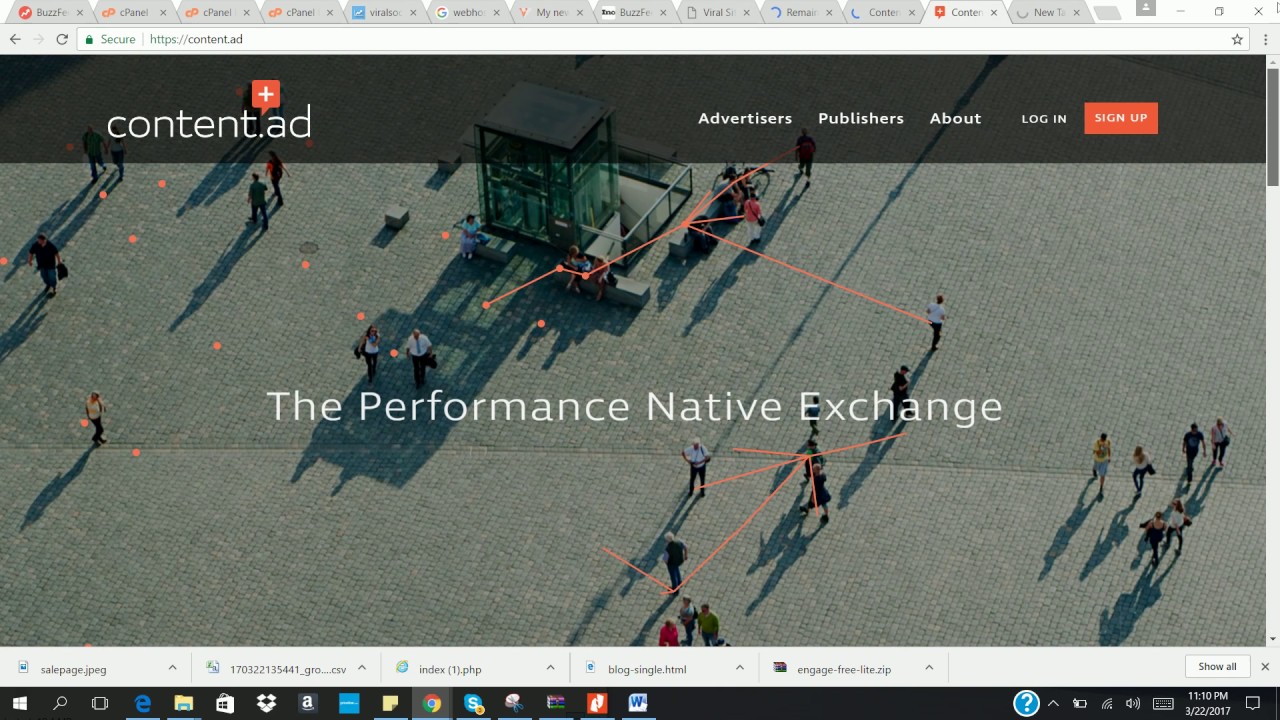Screen dimensions: 1280x720
Task: Open Task View in taskbar
Action: [100, 703]
